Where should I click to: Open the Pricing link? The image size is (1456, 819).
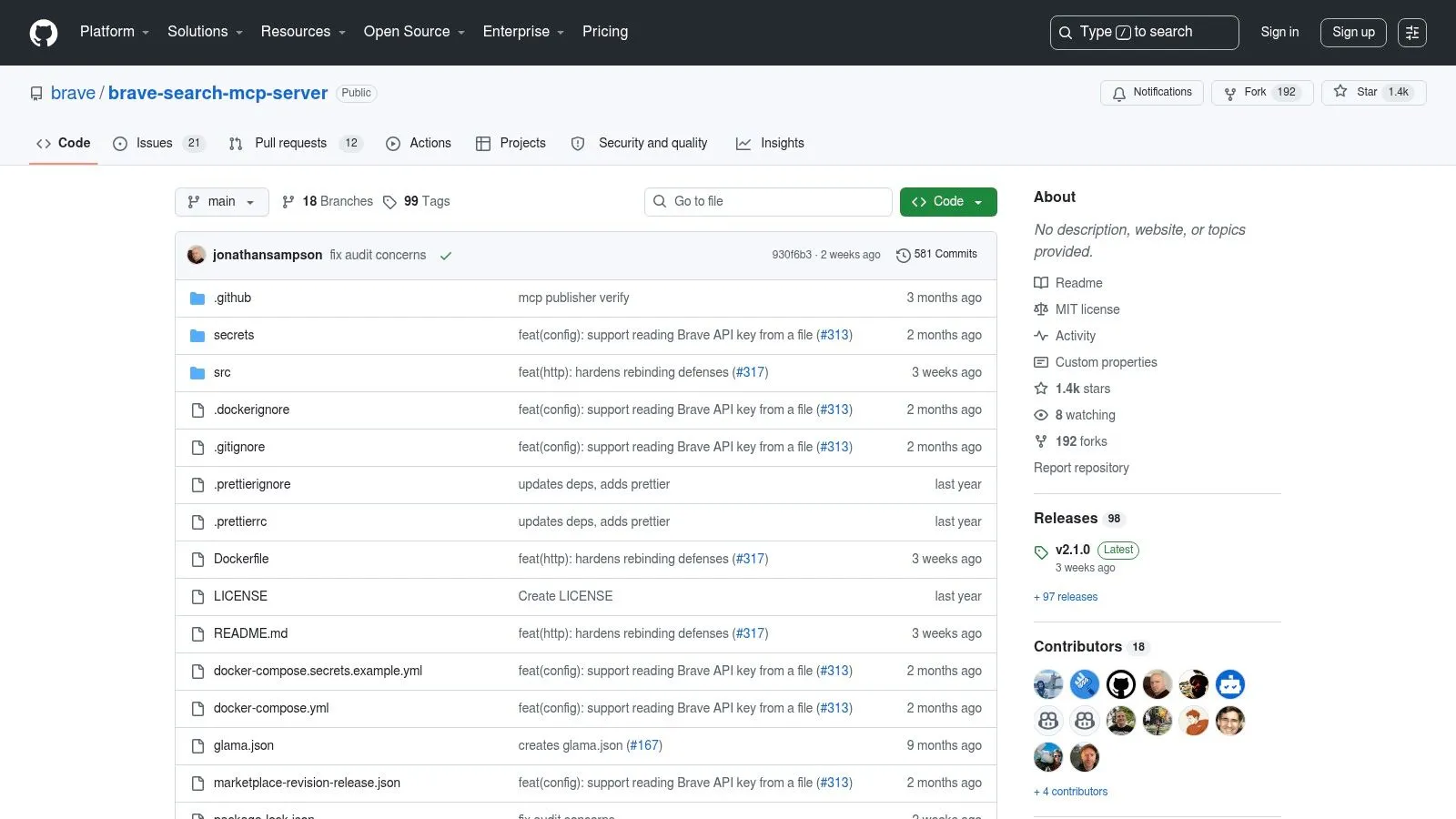coord(605,32)
